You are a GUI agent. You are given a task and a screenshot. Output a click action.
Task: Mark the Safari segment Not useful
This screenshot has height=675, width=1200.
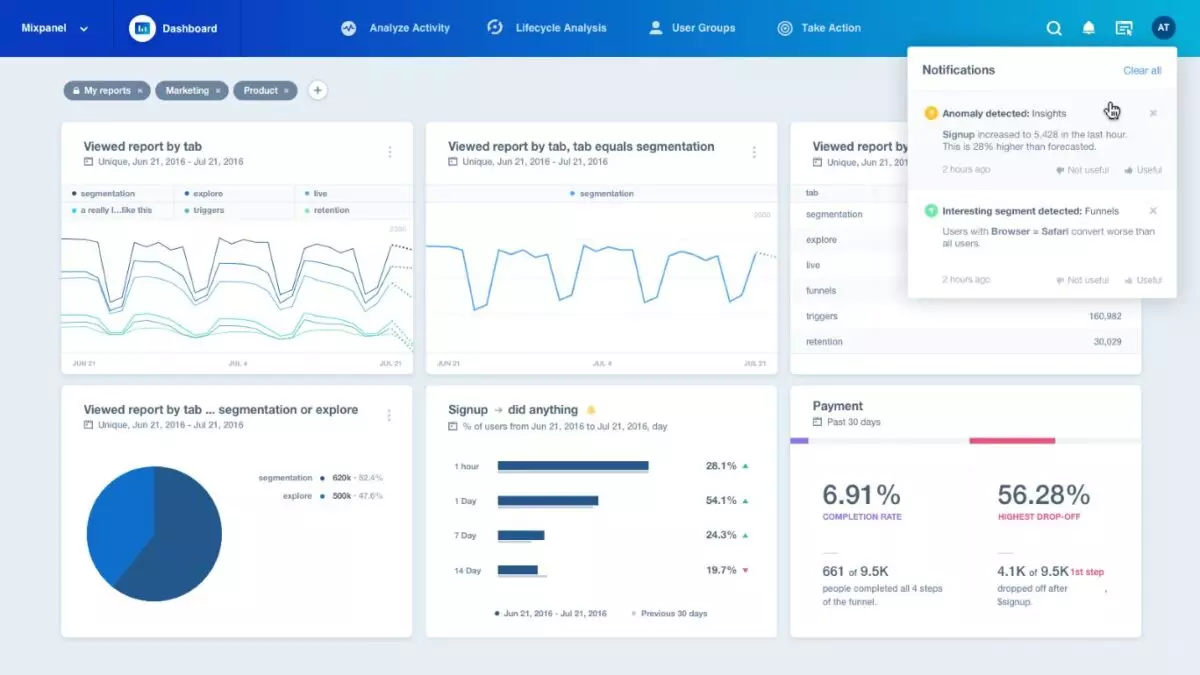[1082, 280]
